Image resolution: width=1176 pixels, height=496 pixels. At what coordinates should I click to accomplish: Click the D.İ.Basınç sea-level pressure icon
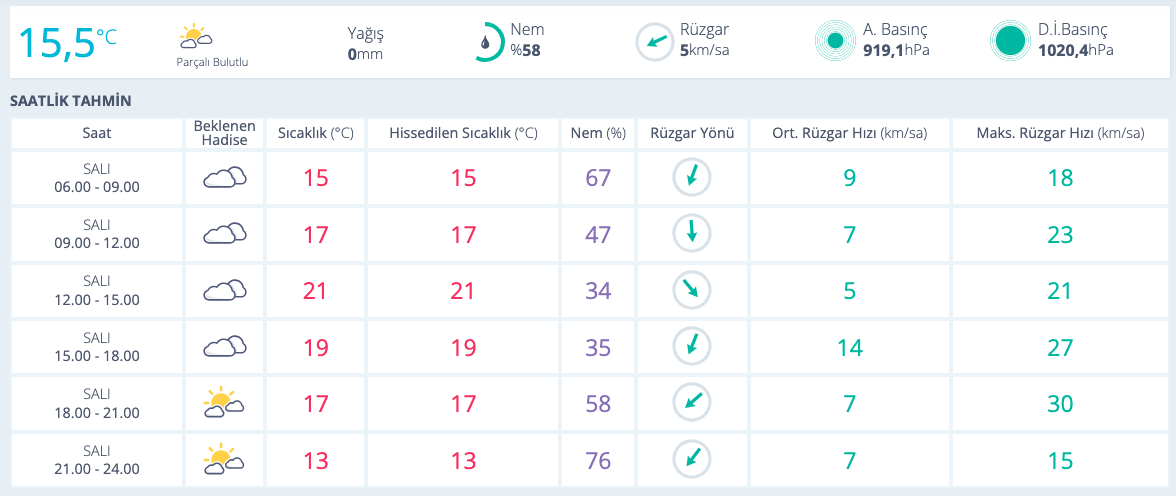click(x=1009, y=41)
